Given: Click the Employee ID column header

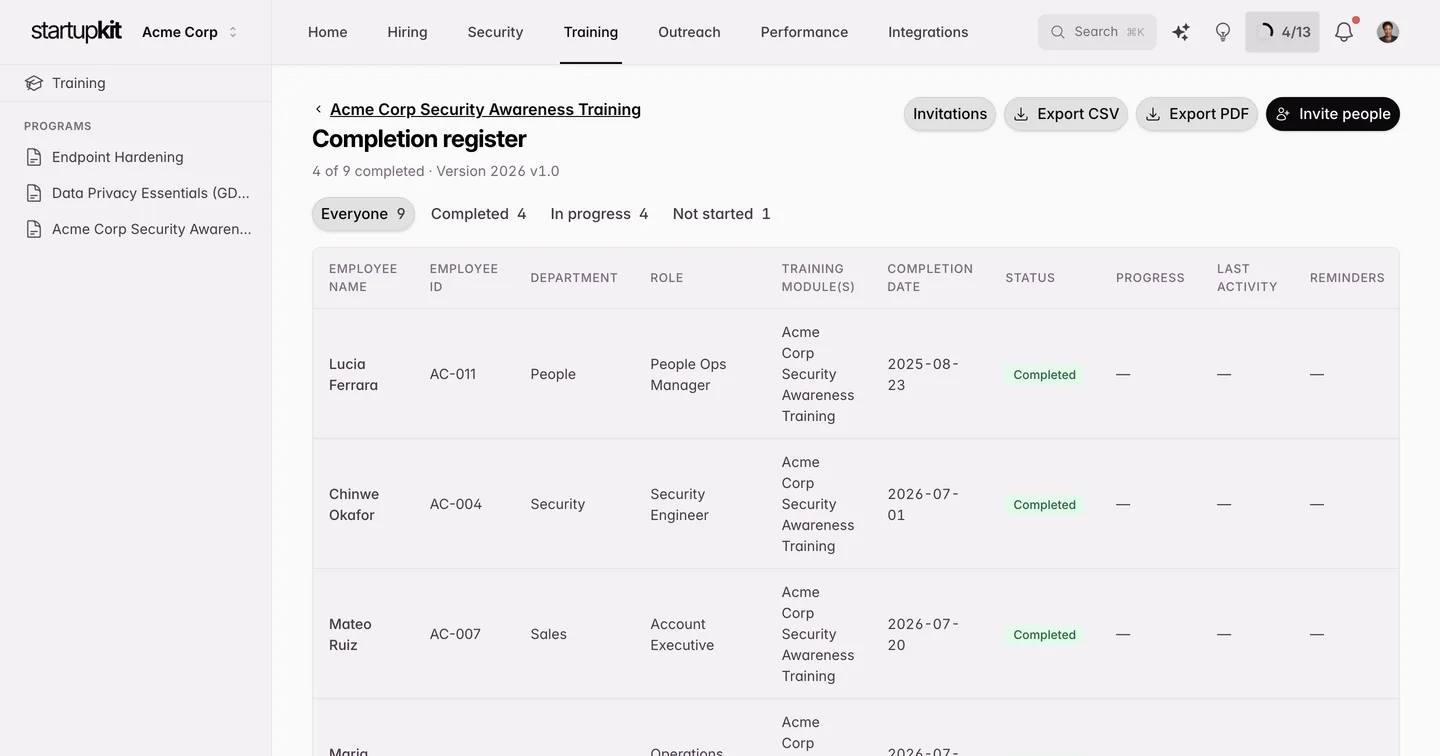Looking at the screenshot, I should click(x=464, y=278).
